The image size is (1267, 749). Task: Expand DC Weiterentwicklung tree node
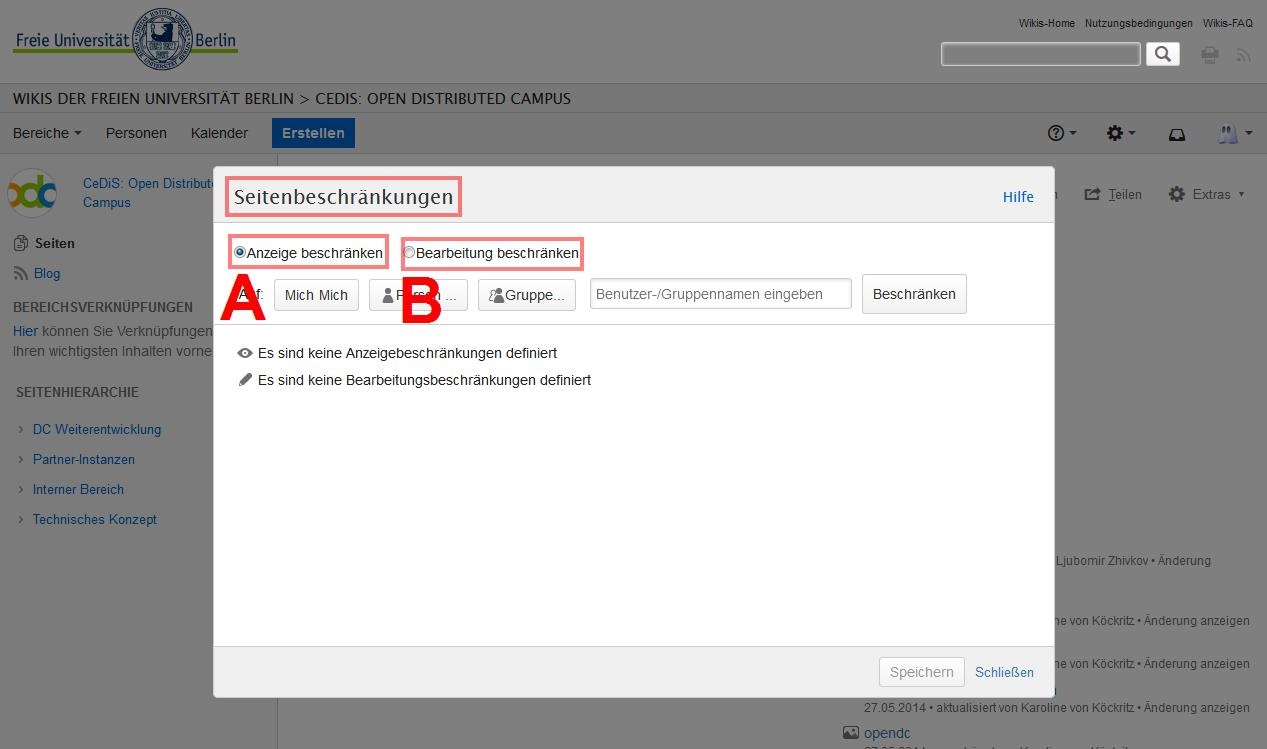22,430
